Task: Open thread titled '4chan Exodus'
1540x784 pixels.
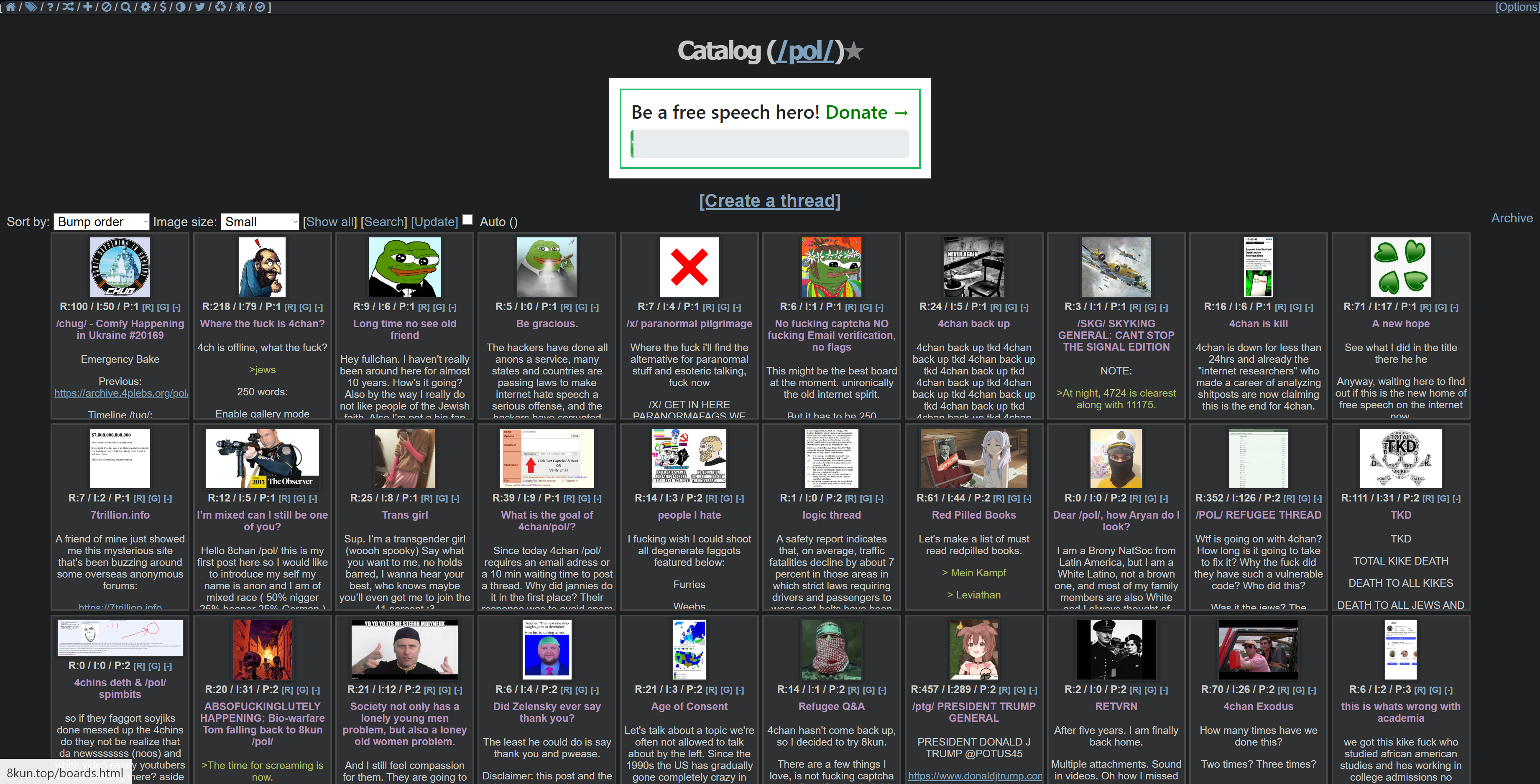Action: point(1258,706)
